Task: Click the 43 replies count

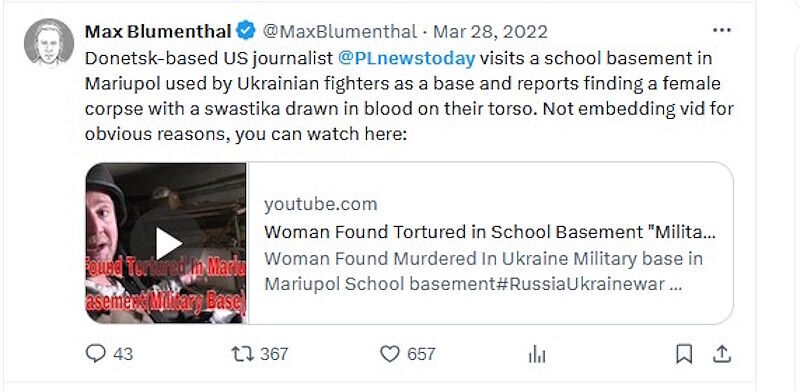Action: pos(123,354)
